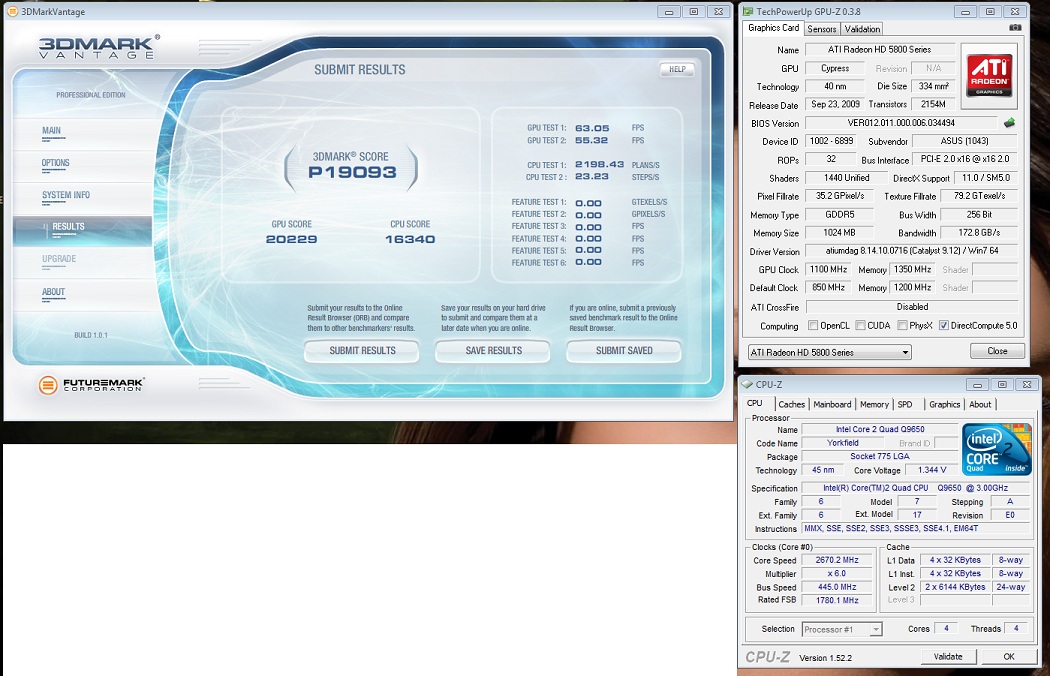Screen dimensions: 1050x676
Task: Select the CPU tab in CPU-Z
Action: pos(755,403)
